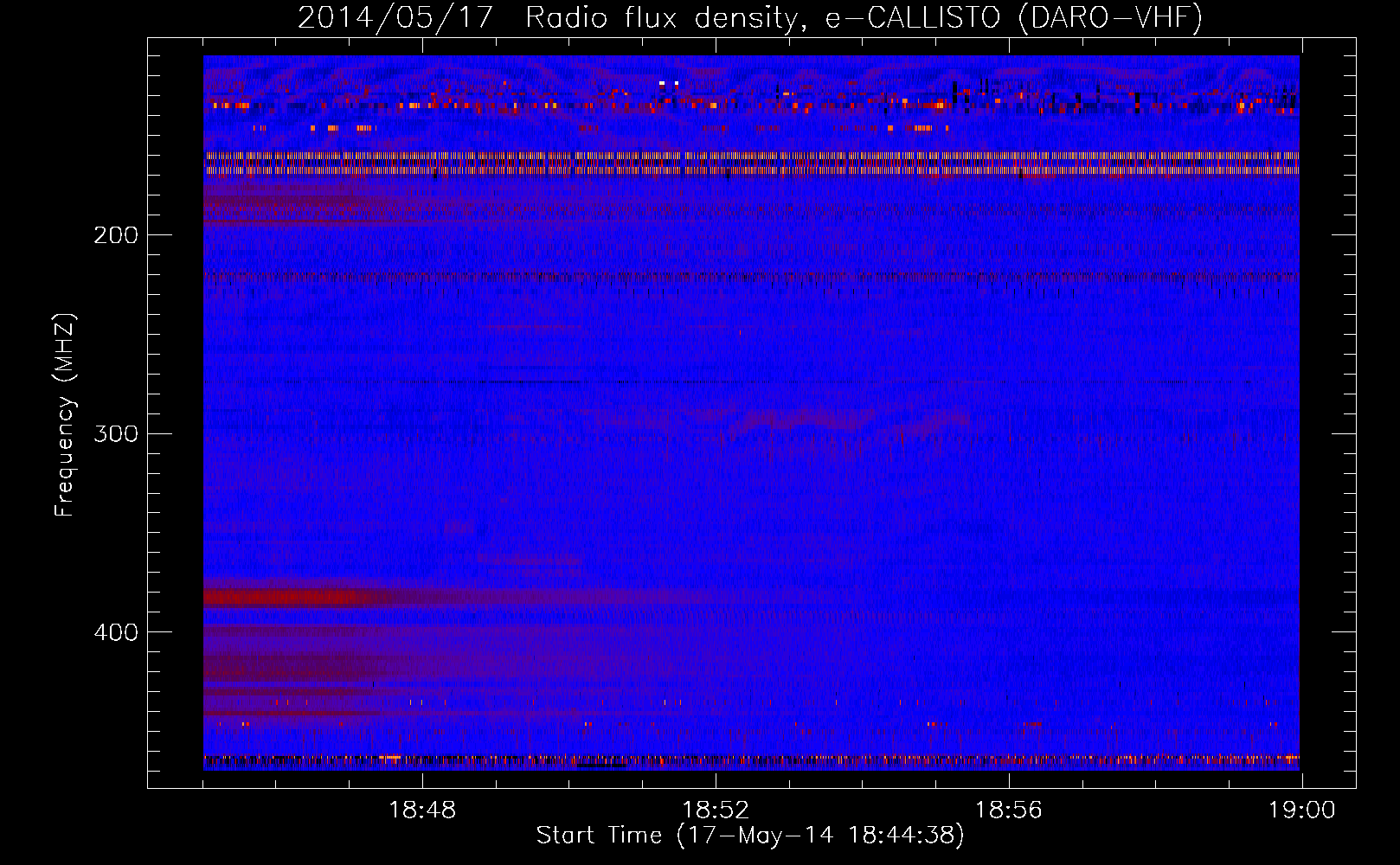Click the 300 frequency tick label
This screenshot has height=865, width=1400.
[x=116, y=433]
